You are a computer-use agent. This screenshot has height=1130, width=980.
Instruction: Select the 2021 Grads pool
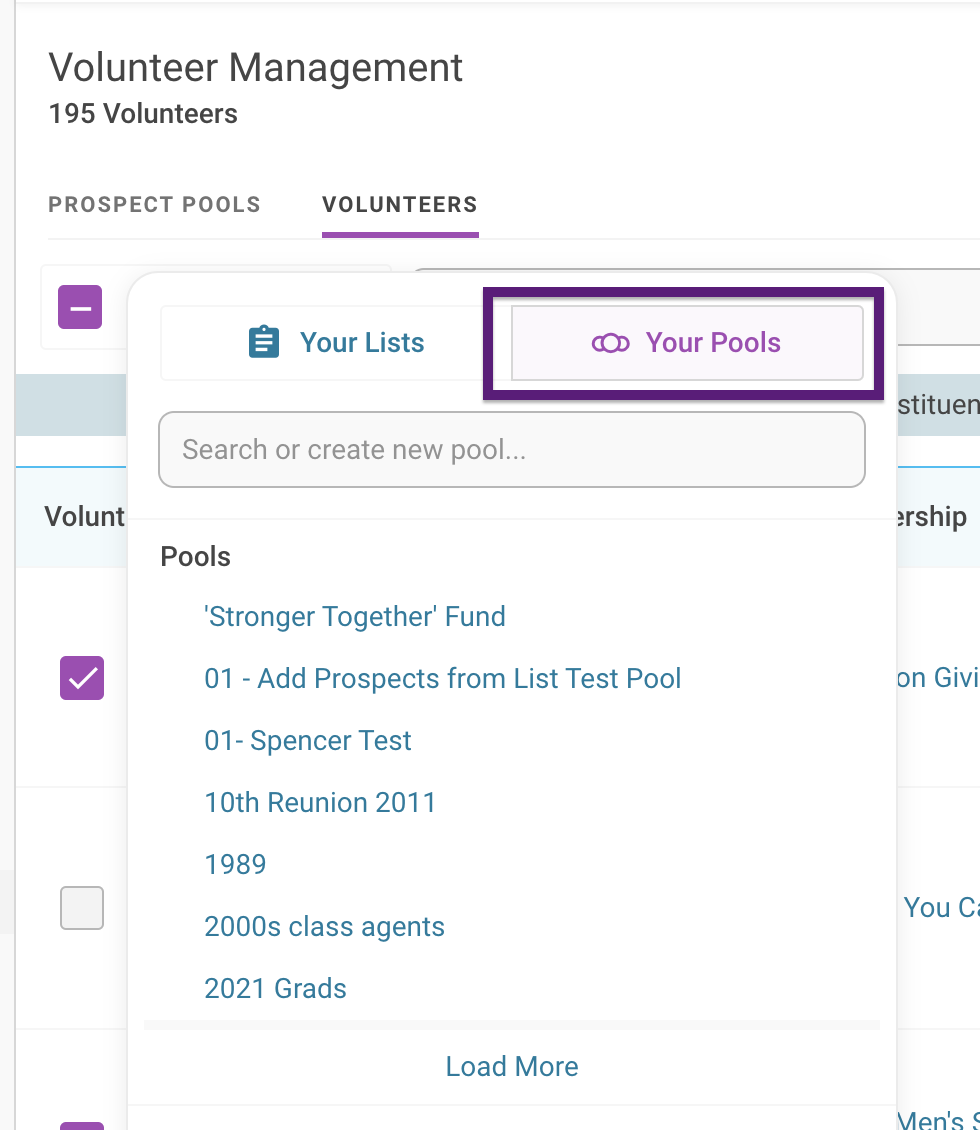275,989
